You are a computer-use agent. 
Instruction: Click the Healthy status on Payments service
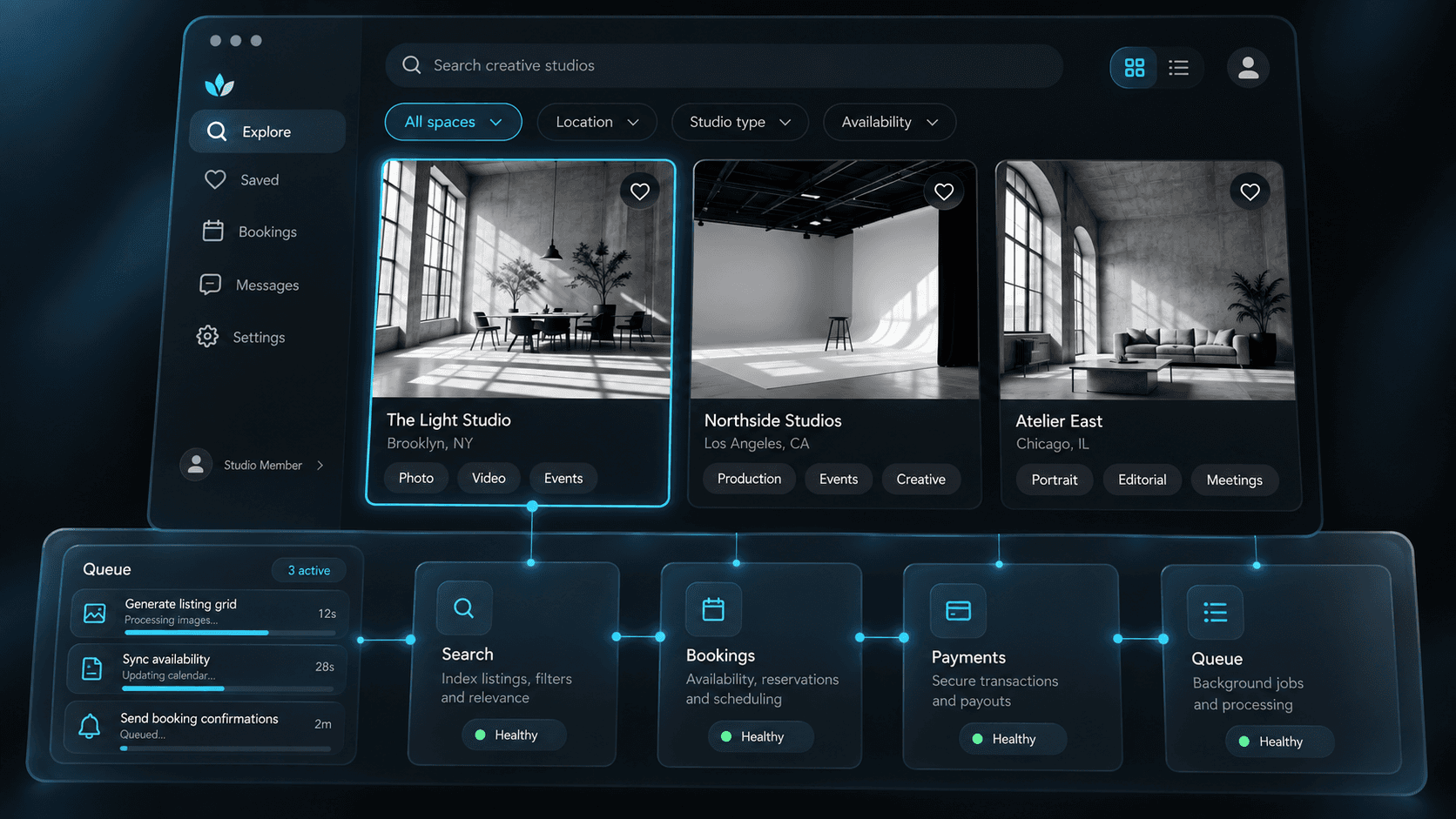point(1012,739)
